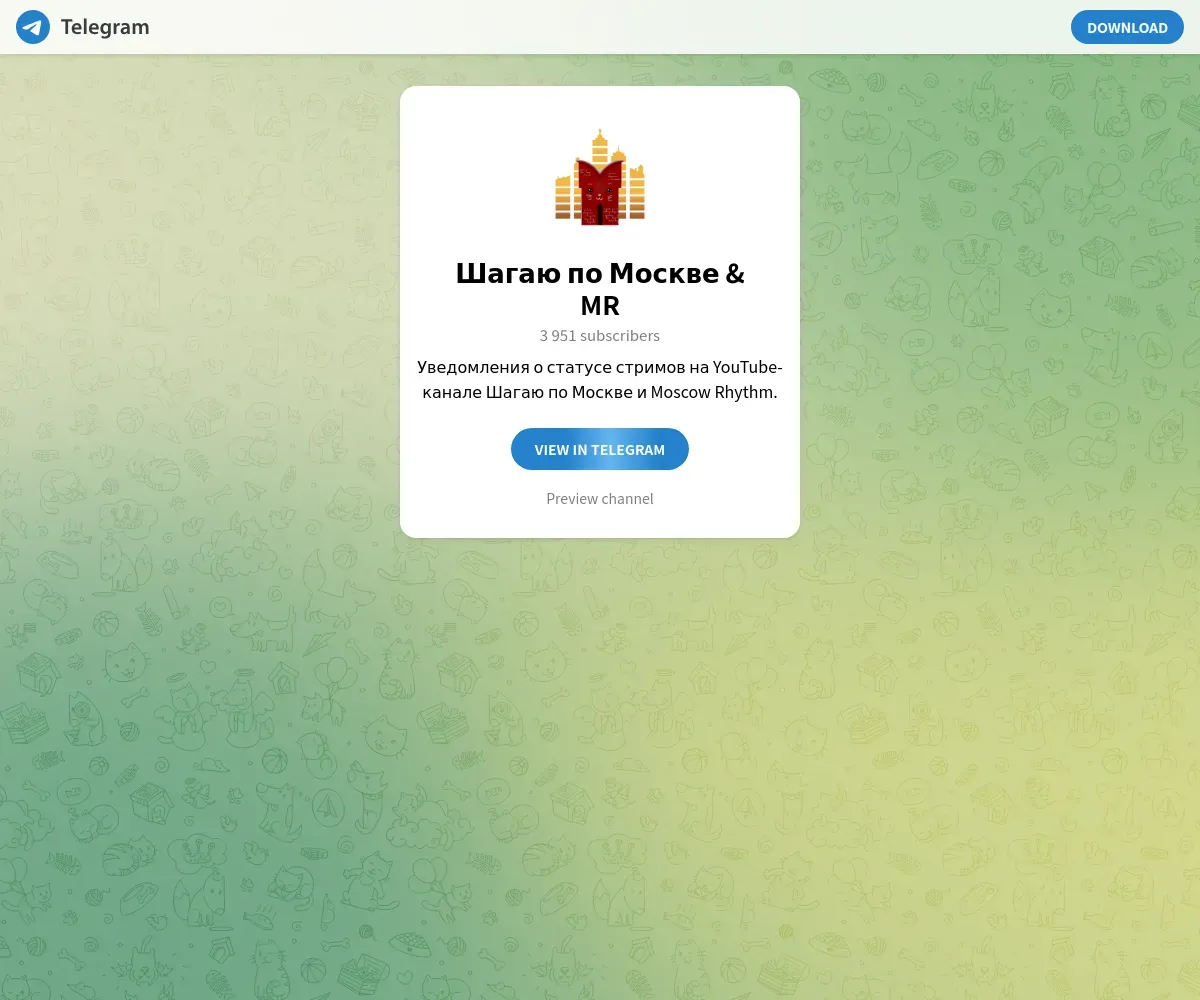Click the Telegram paper-plane logo icon
Screen dimensions: 1200x1000
[x=33, y=27]
